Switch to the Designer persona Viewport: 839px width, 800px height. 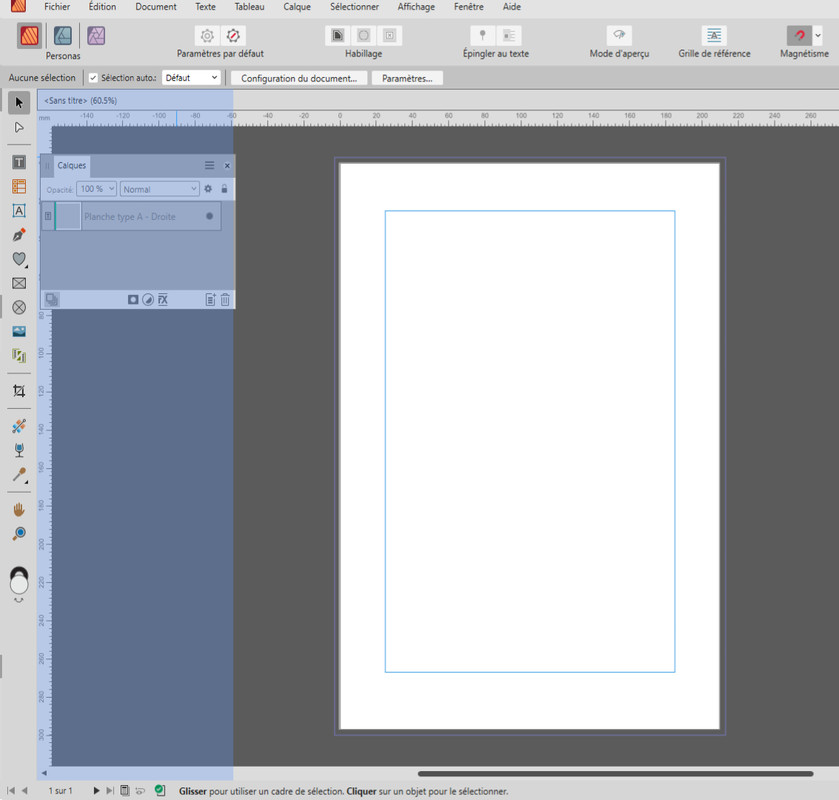(63, 36)
